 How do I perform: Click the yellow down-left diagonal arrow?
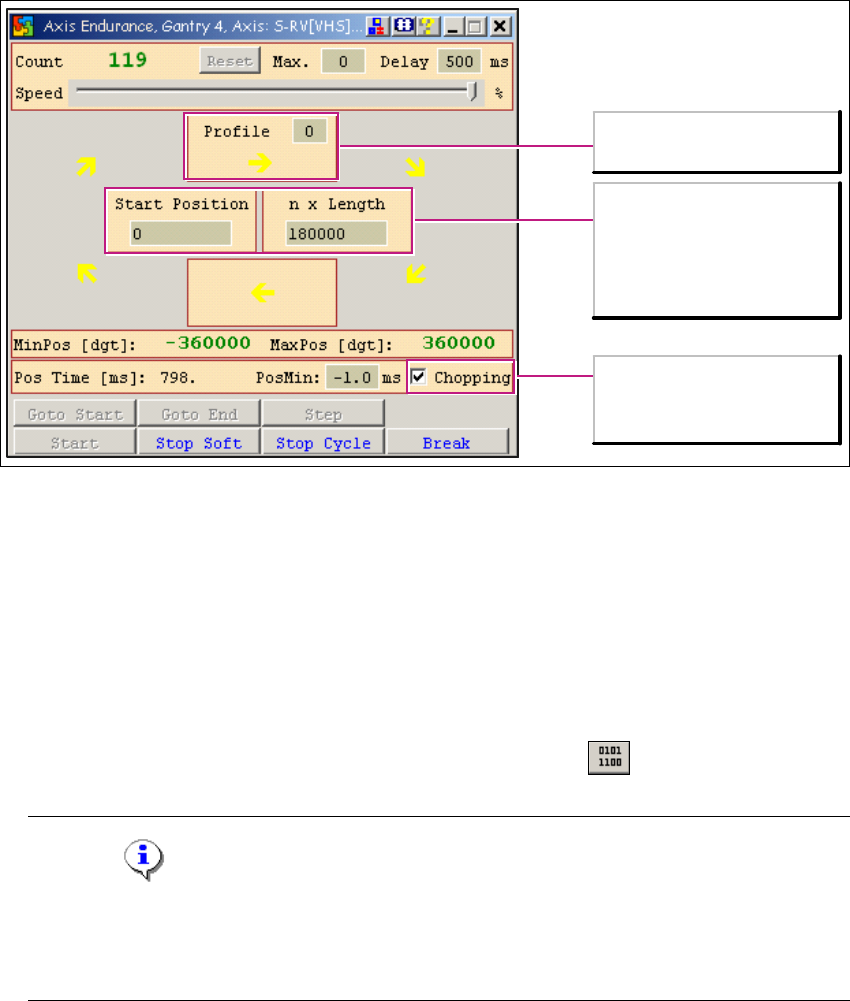coord(416,274)
